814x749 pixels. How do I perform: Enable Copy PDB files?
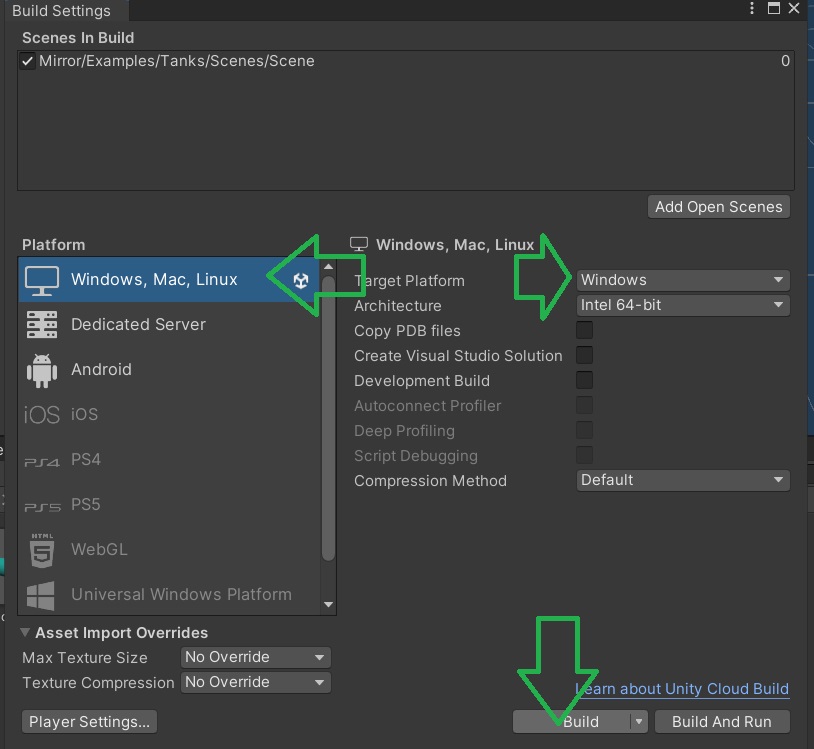[584, 330]
